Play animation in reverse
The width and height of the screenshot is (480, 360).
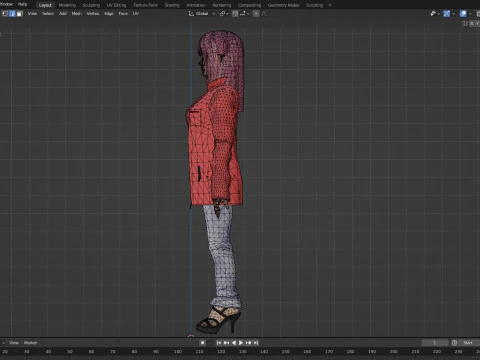234,343
